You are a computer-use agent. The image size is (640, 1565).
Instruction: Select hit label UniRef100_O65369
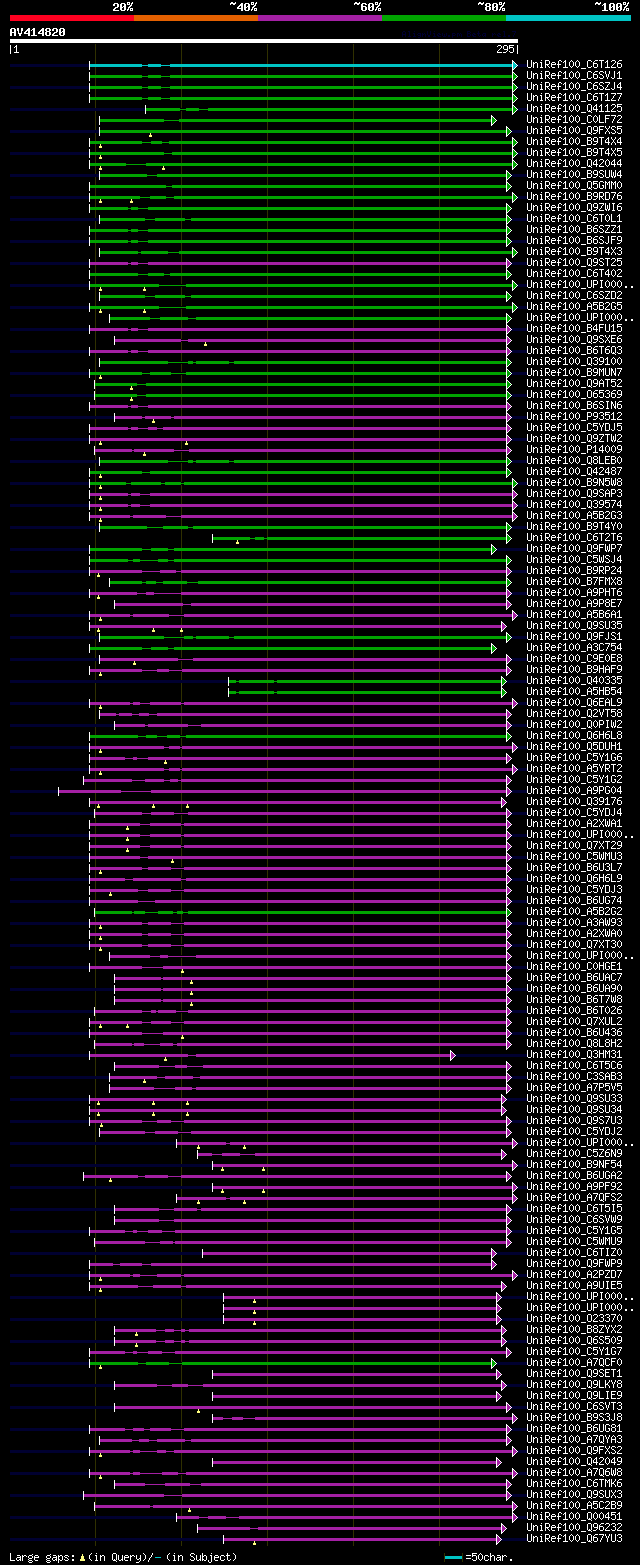tap(574, 394)
